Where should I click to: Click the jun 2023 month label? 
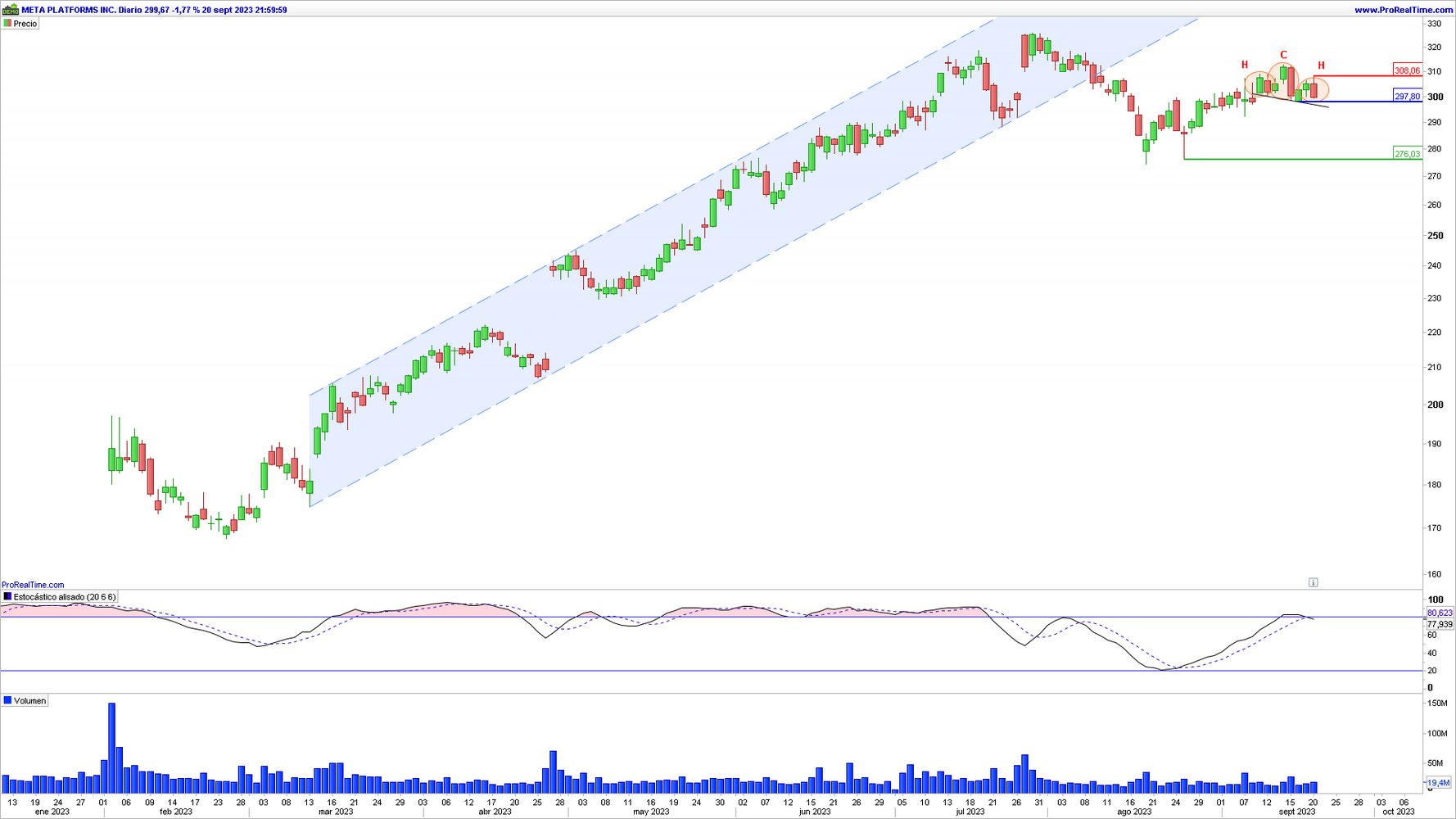[x=815, y=812]
